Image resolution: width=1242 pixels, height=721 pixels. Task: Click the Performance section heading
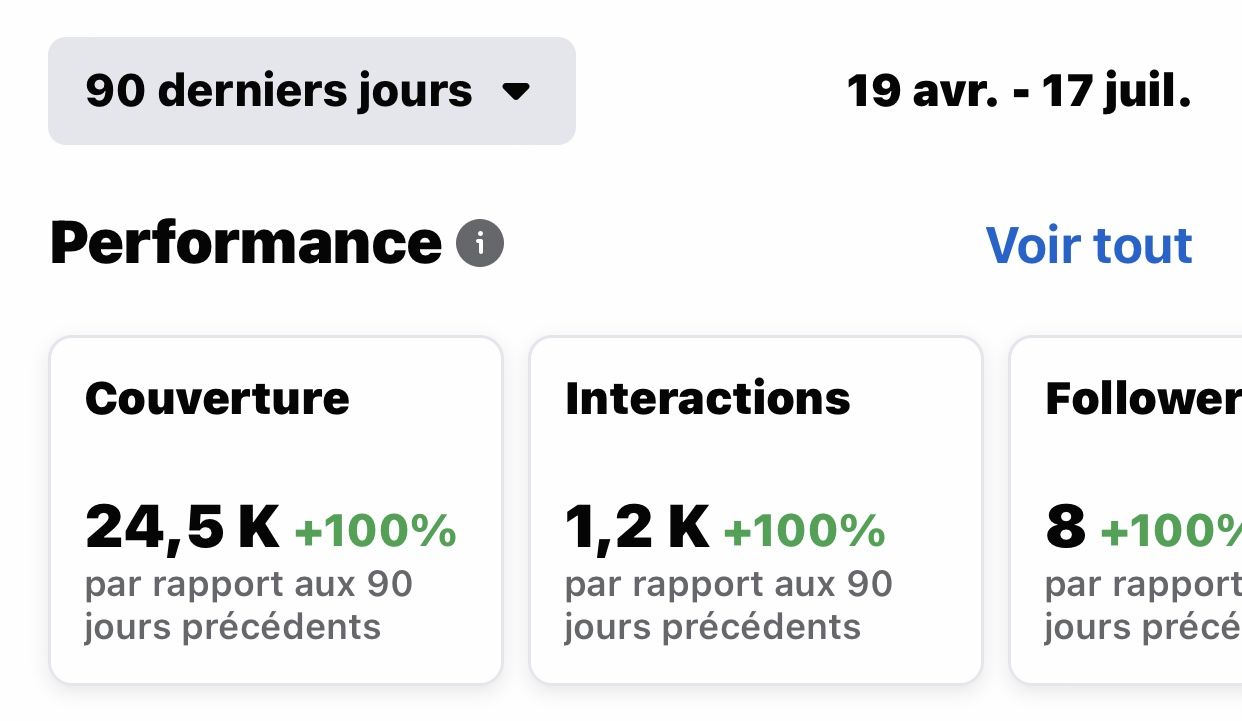pyautogui.click(x=246, y=243)
